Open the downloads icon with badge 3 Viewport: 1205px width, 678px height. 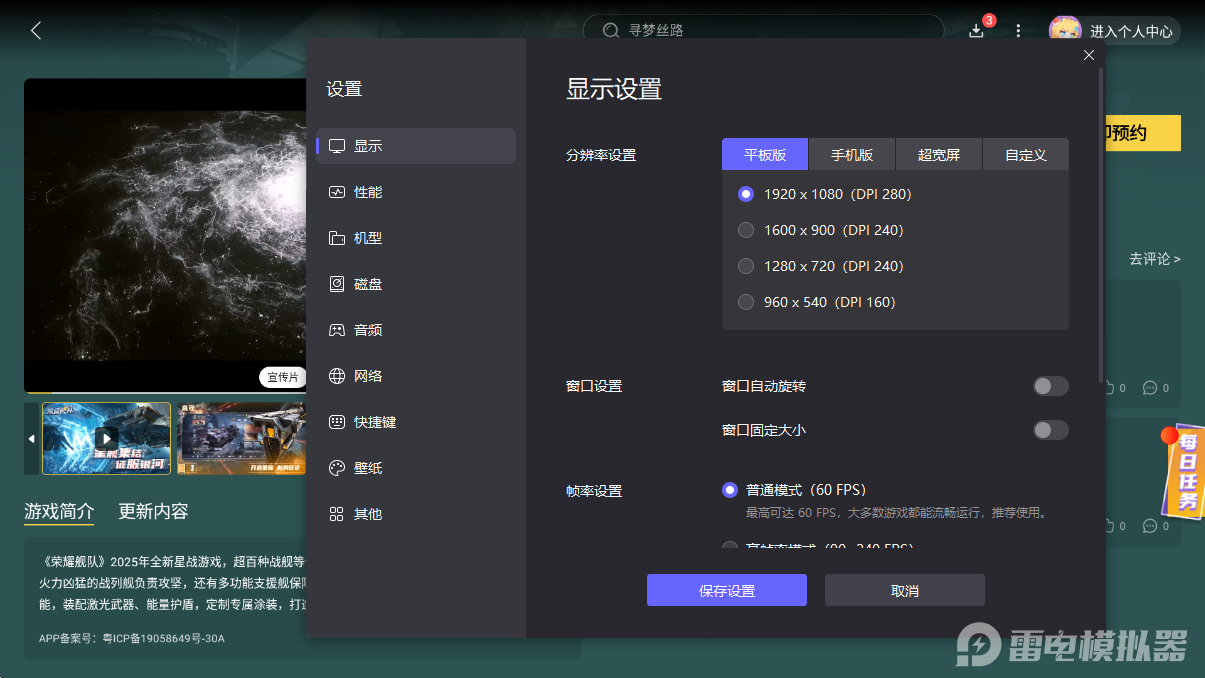click(975, 31)
